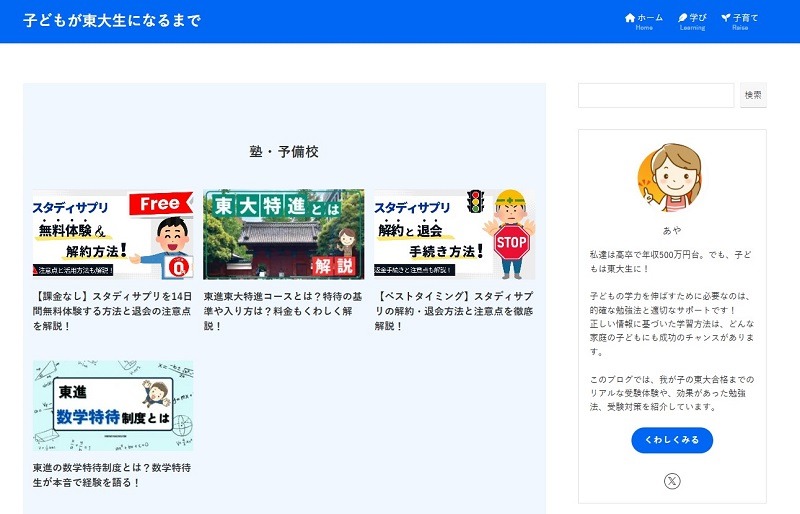Open the スタディサプリ 無料体験 thumbnail
This screenshot has width=800, height=514.
pos(113,234)
